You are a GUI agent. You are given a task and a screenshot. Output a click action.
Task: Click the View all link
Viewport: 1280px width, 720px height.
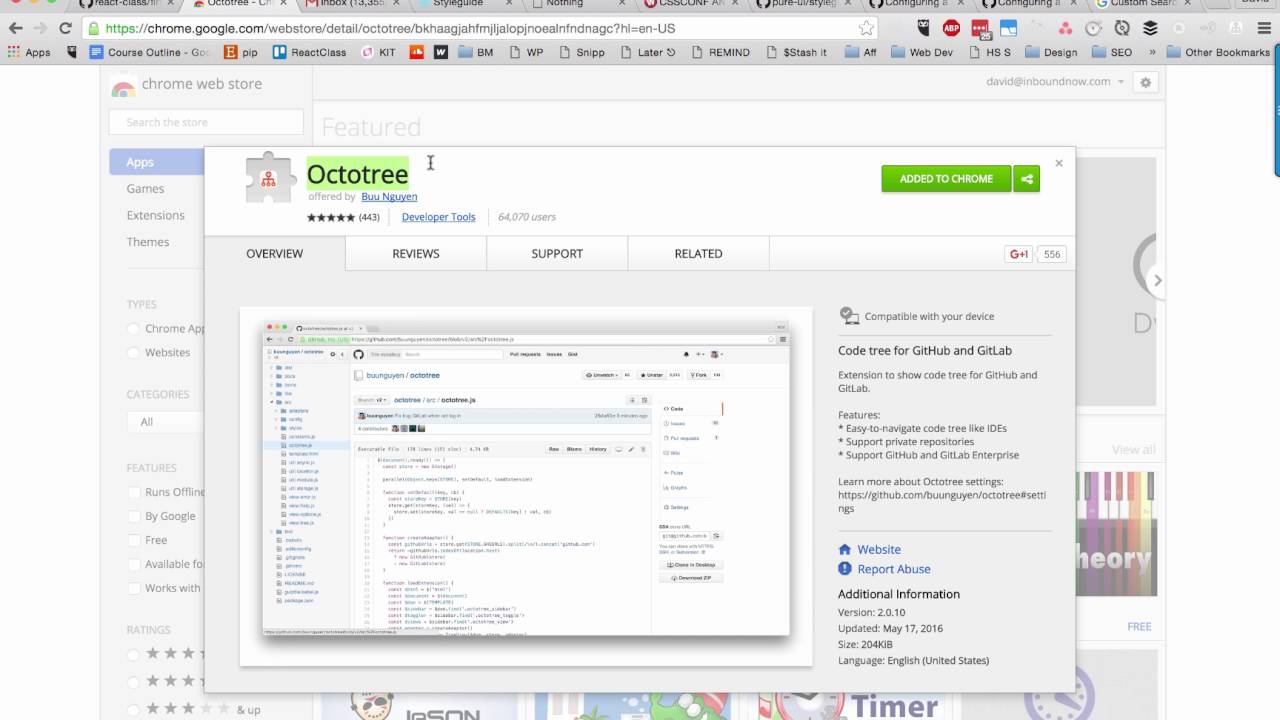[x=1133, y=450]
